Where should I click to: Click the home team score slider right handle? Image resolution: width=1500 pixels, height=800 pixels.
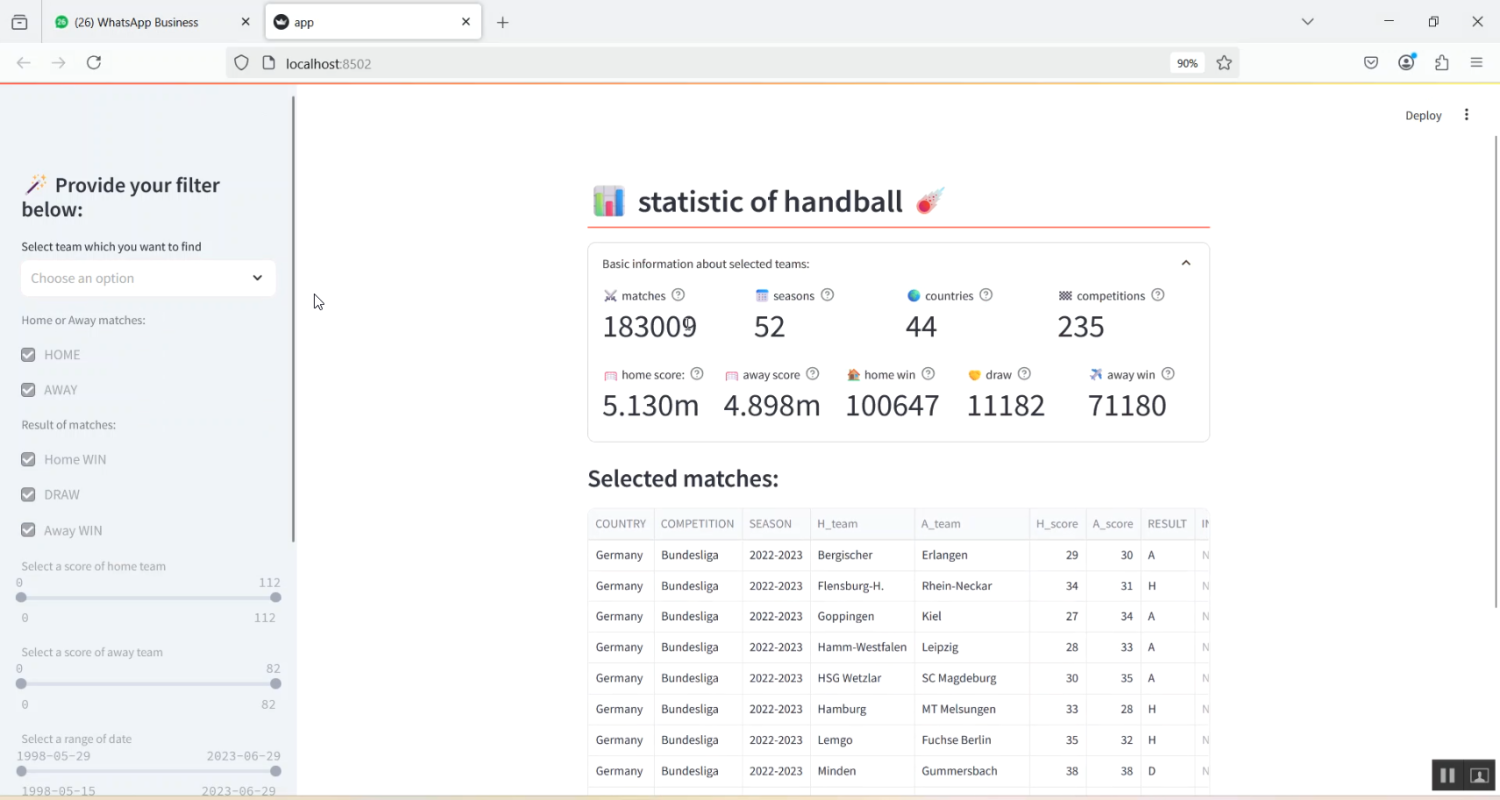[275, 598]
